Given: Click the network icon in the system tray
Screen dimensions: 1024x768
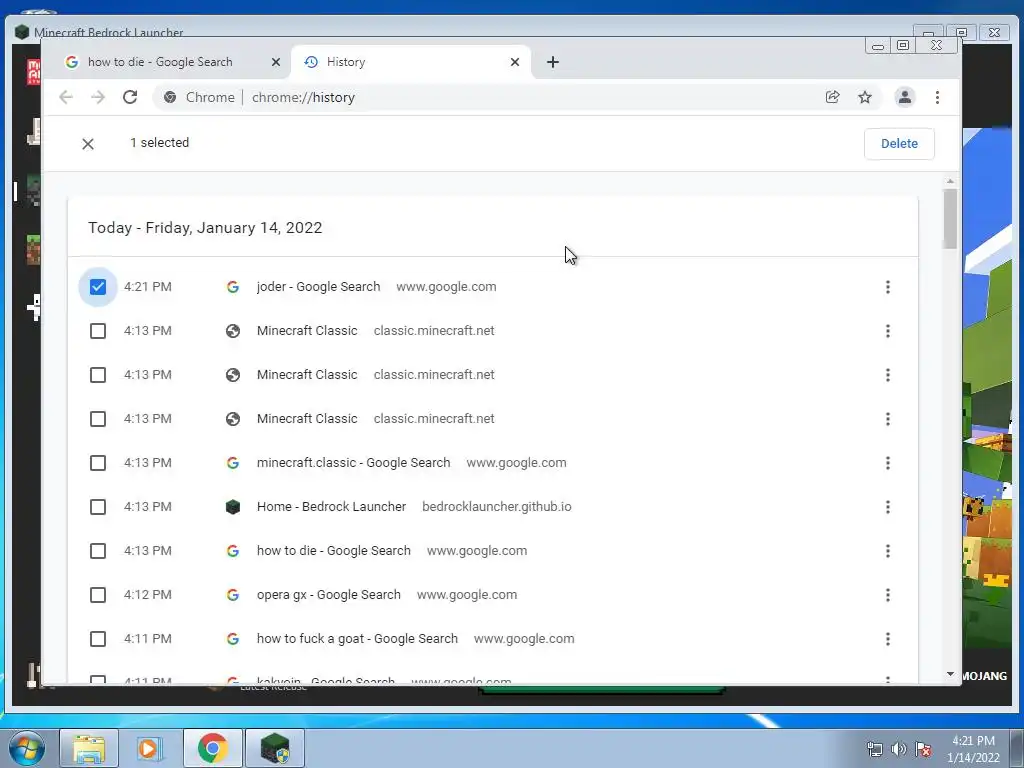Looking at the screenshot, I should tap(874, 748).
